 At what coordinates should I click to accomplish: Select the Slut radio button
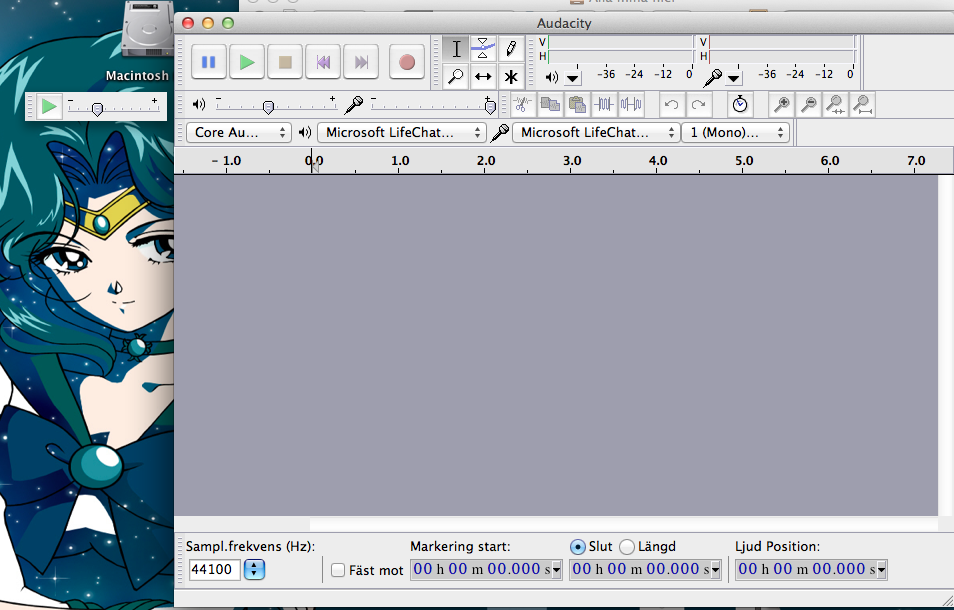coord(577,547)
